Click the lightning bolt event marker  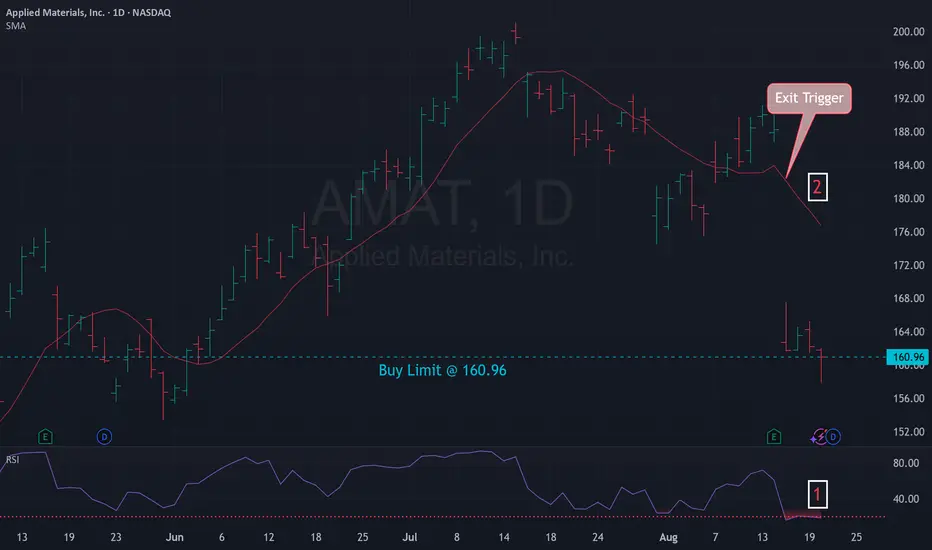(x=820, y=437)
